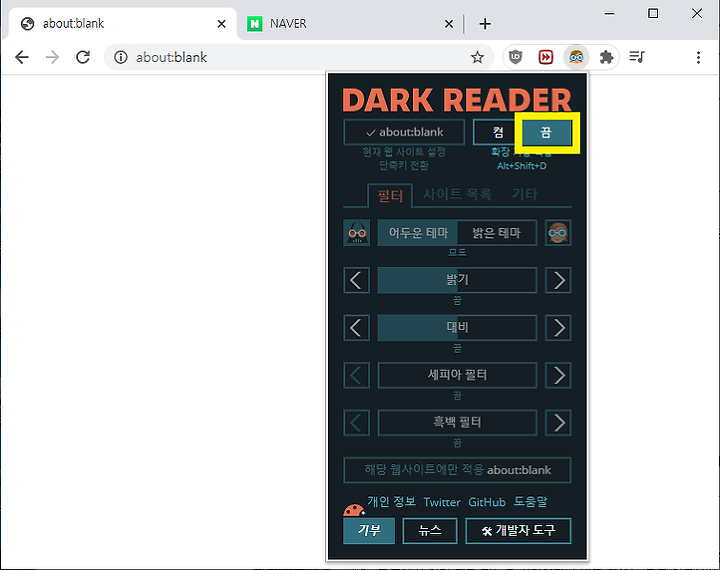This screenshot has width=720, height=570.
Task: Reload the current page
Action: tap(83, 57)
